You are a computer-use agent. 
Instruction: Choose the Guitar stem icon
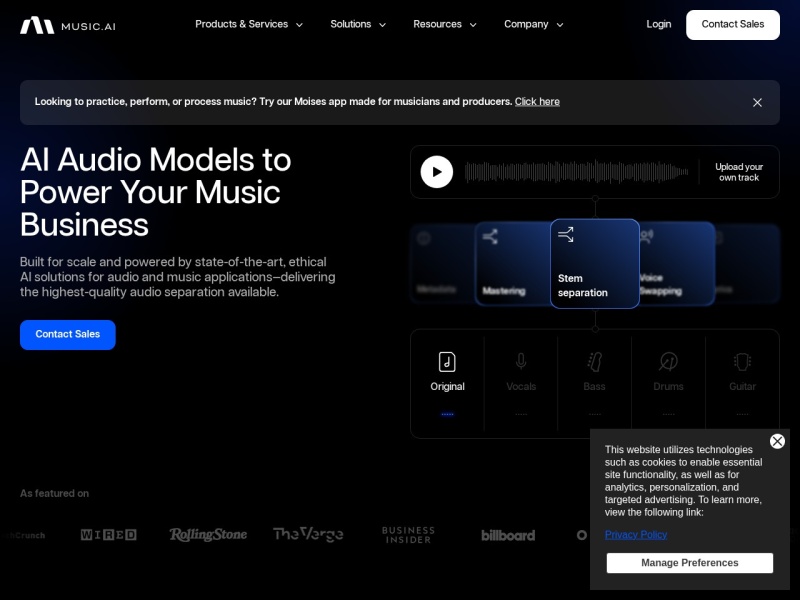coord(742,362)
